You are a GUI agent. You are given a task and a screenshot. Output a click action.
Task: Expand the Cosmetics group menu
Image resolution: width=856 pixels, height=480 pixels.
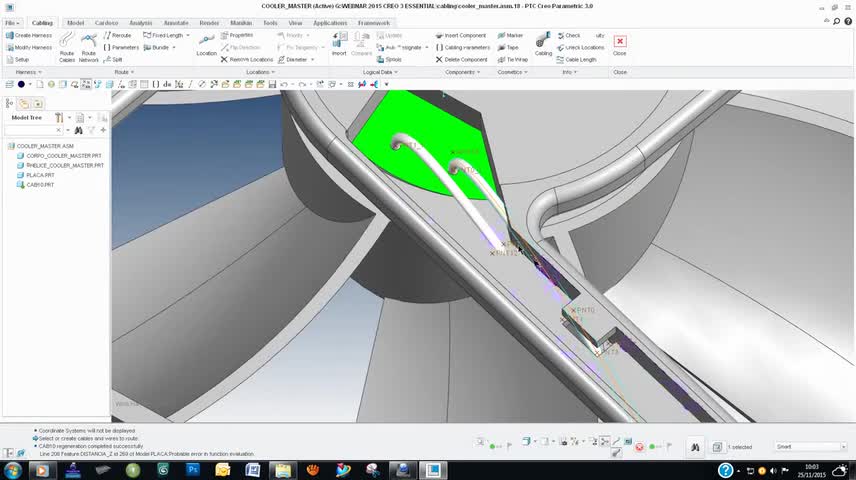(x=512, y=72)
